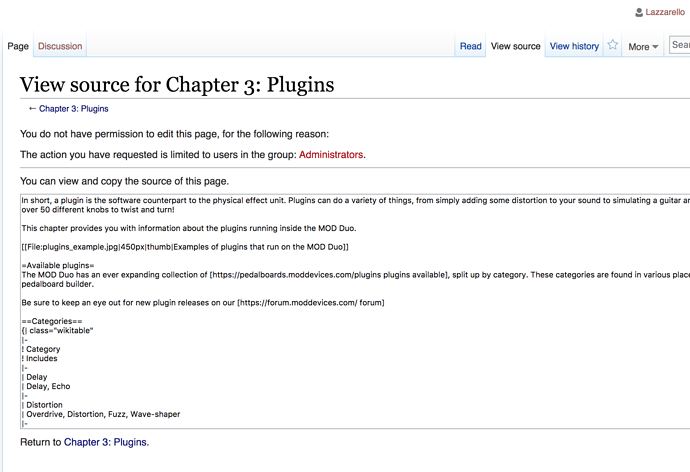Click the '| Distortion' source line
This screenshot has width=690, height=472.
pyautogui.click(x=42, y=405)
